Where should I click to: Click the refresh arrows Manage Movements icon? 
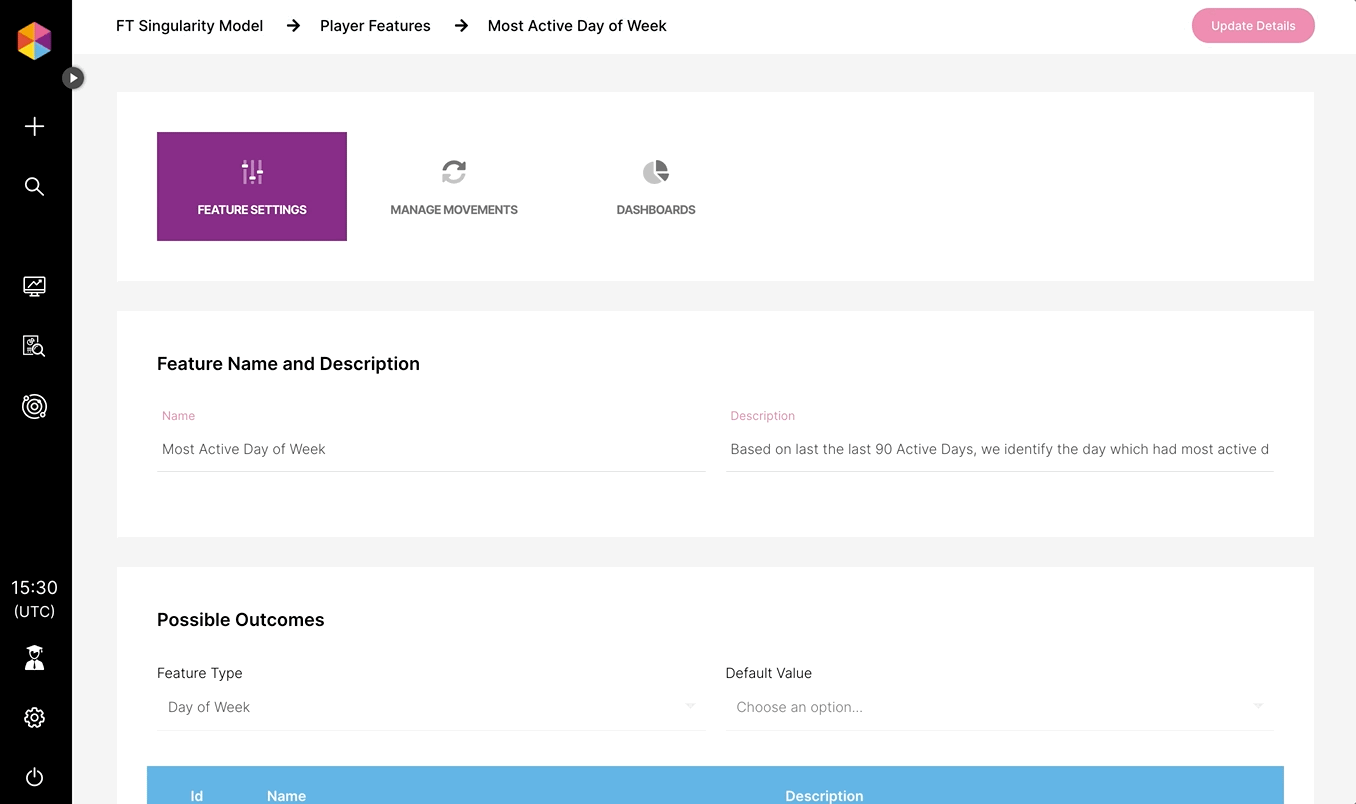click(454, 172)
